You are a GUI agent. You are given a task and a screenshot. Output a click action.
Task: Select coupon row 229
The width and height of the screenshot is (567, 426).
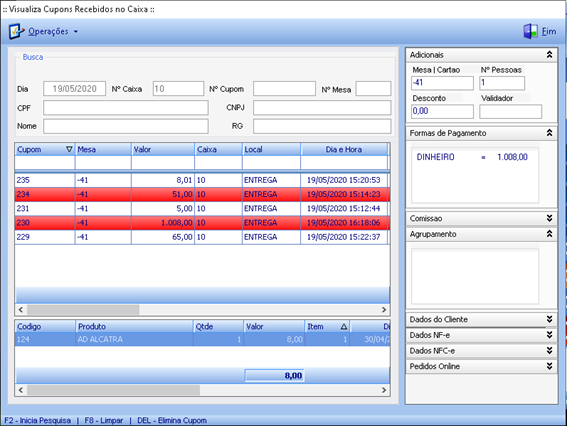click(202, 237)
